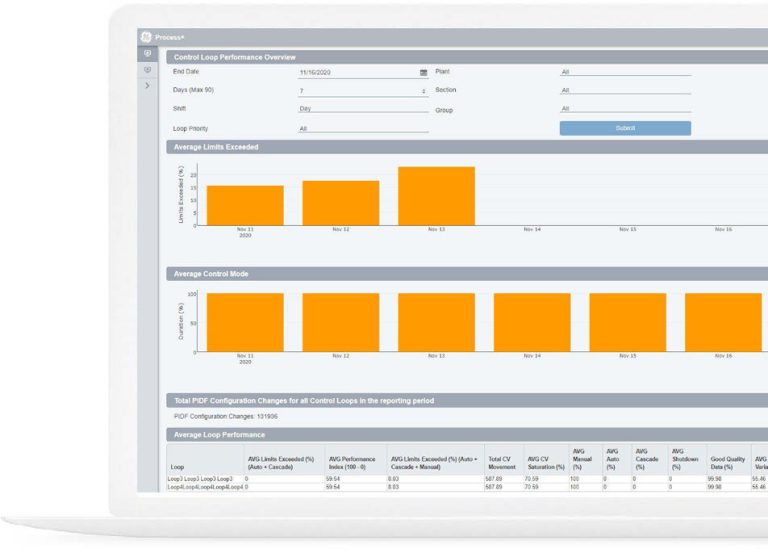Sort by Total CV Movement column

pos(501,461)
